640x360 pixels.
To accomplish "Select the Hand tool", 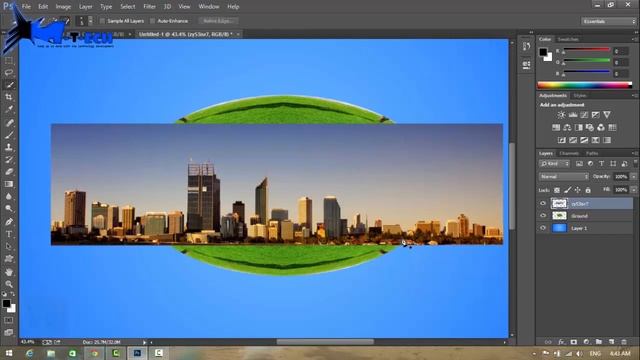I will pyautogui.click(x=9, y=272).
